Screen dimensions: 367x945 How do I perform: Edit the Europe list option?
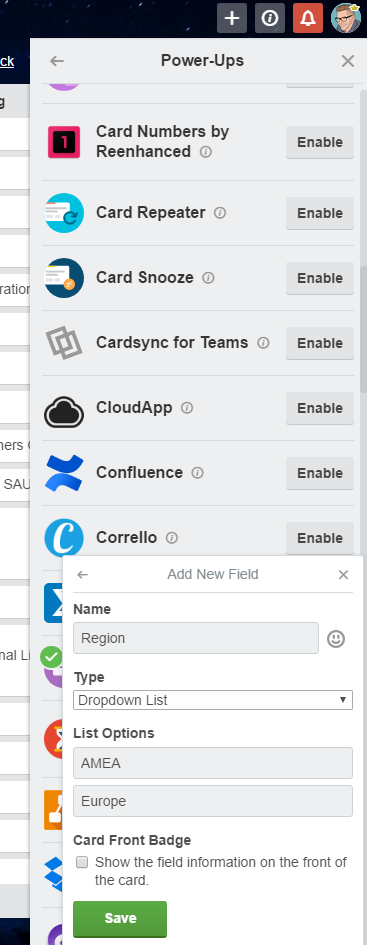pos(213,801)
